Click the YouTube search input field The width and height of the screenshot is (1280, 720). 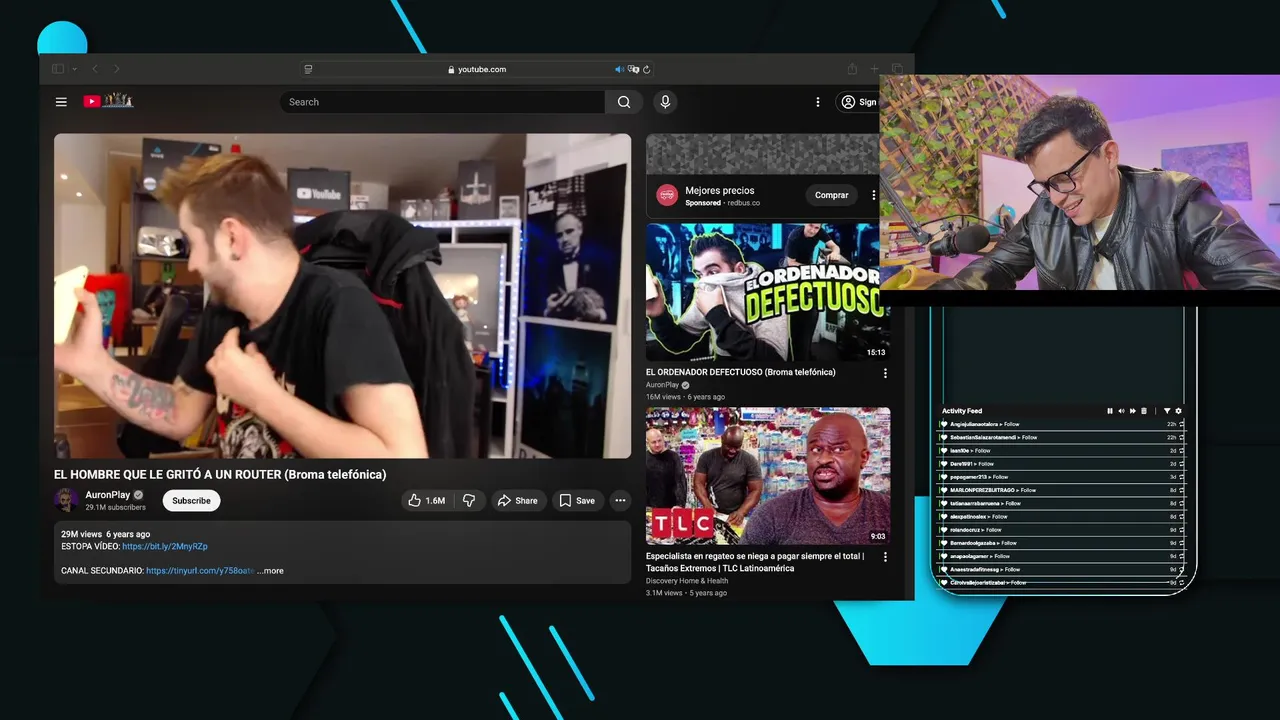[442, 102]
